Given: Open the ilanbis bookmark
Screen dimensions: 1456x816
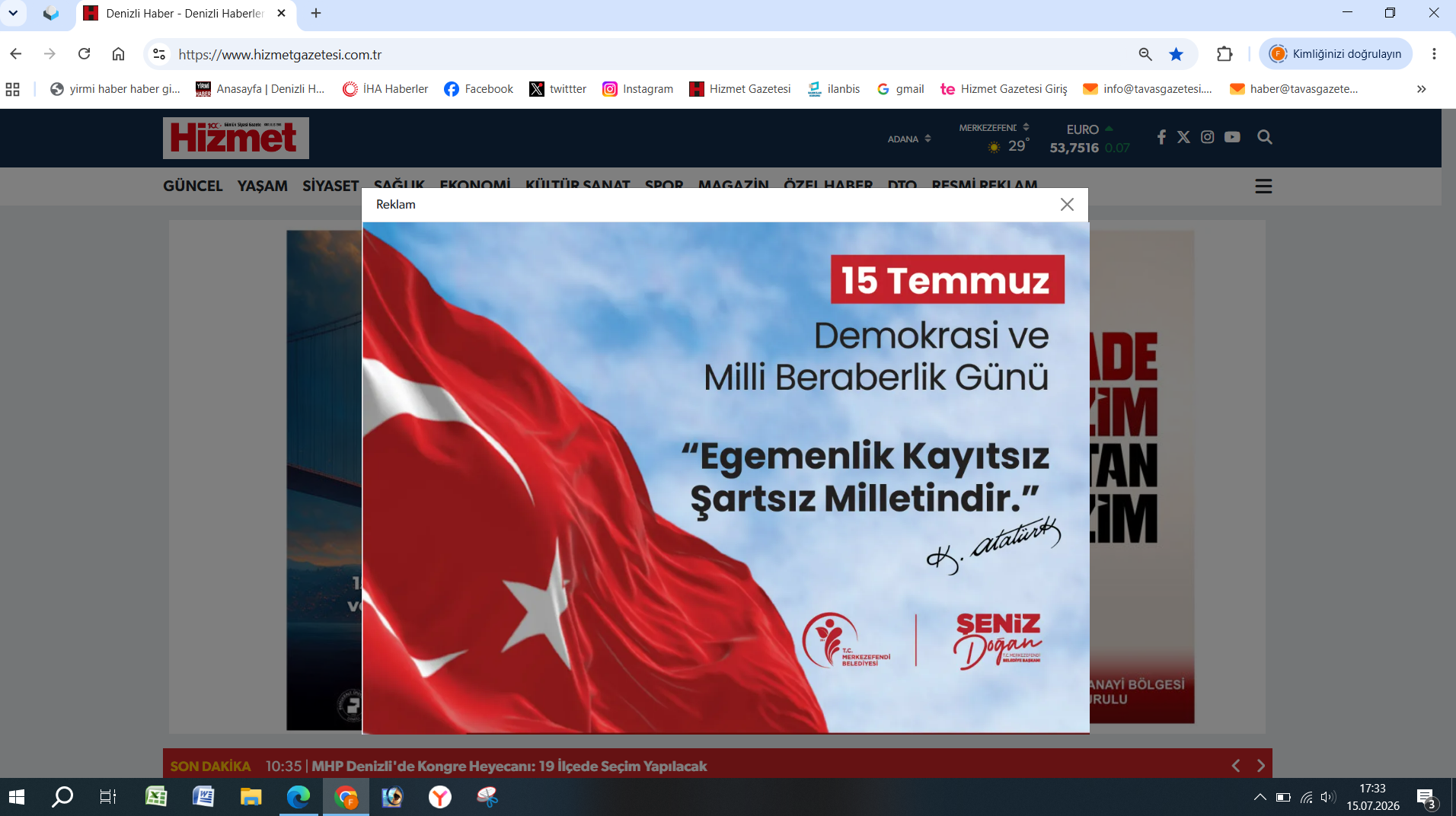Looking at the screenshot, I should [833, 89].
